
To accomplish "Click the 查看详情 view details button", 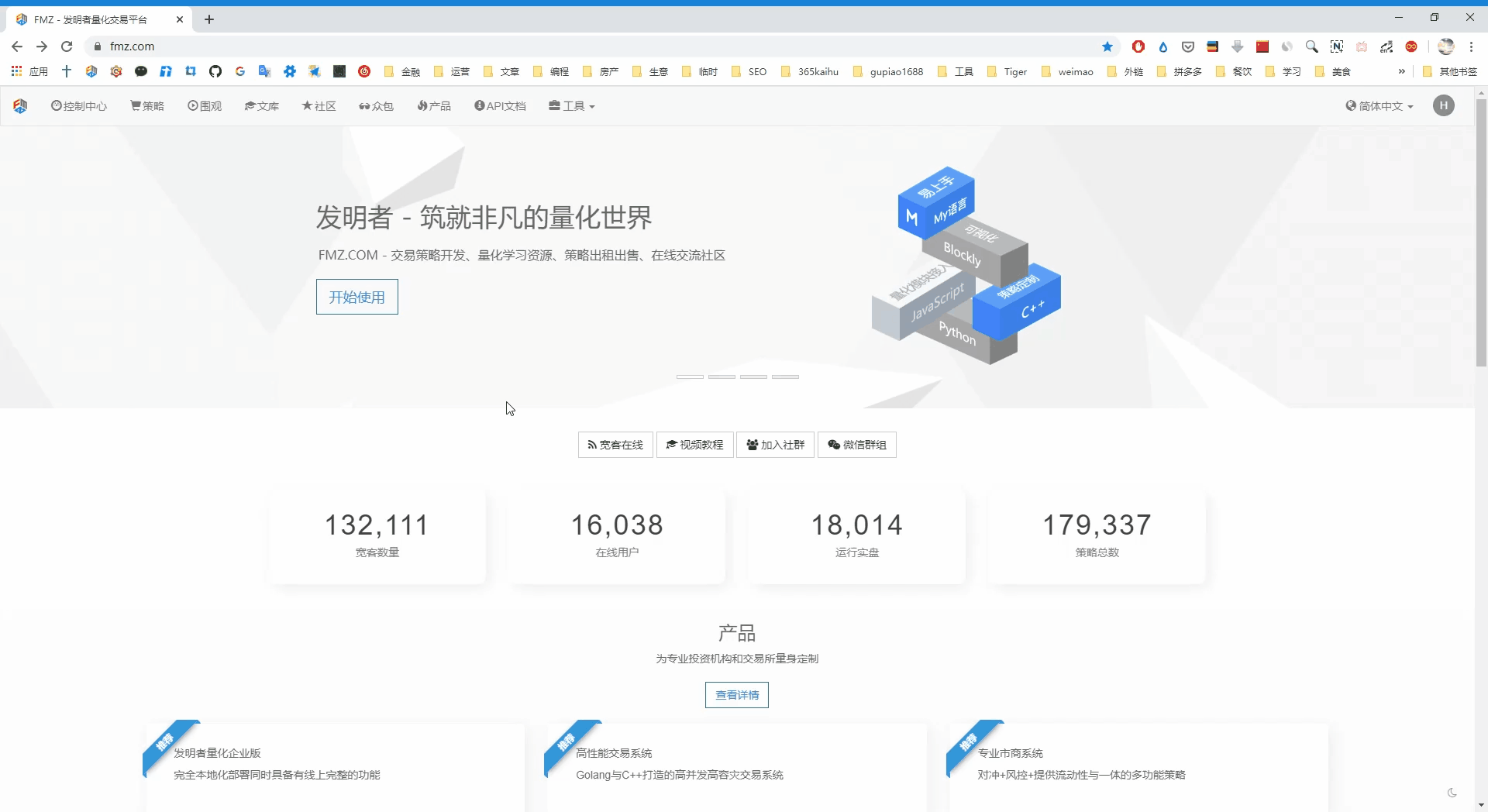I will tap(737, 695).
